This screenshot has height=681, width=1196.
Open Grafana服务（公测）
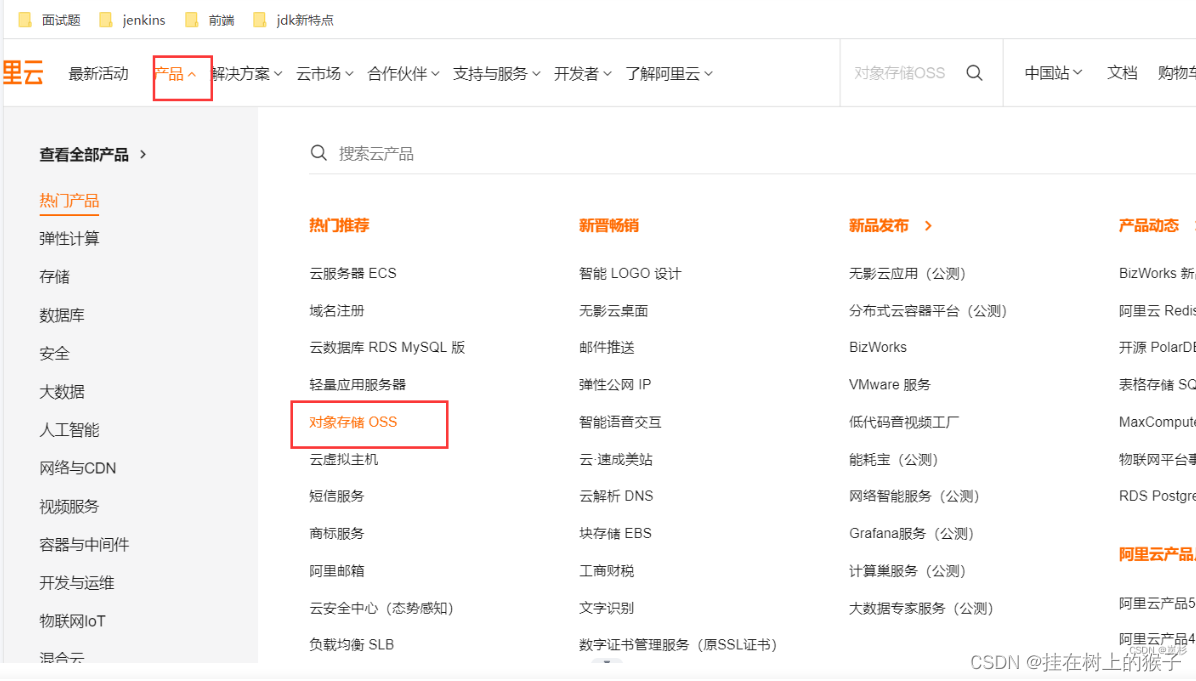[x=911, y=534]
